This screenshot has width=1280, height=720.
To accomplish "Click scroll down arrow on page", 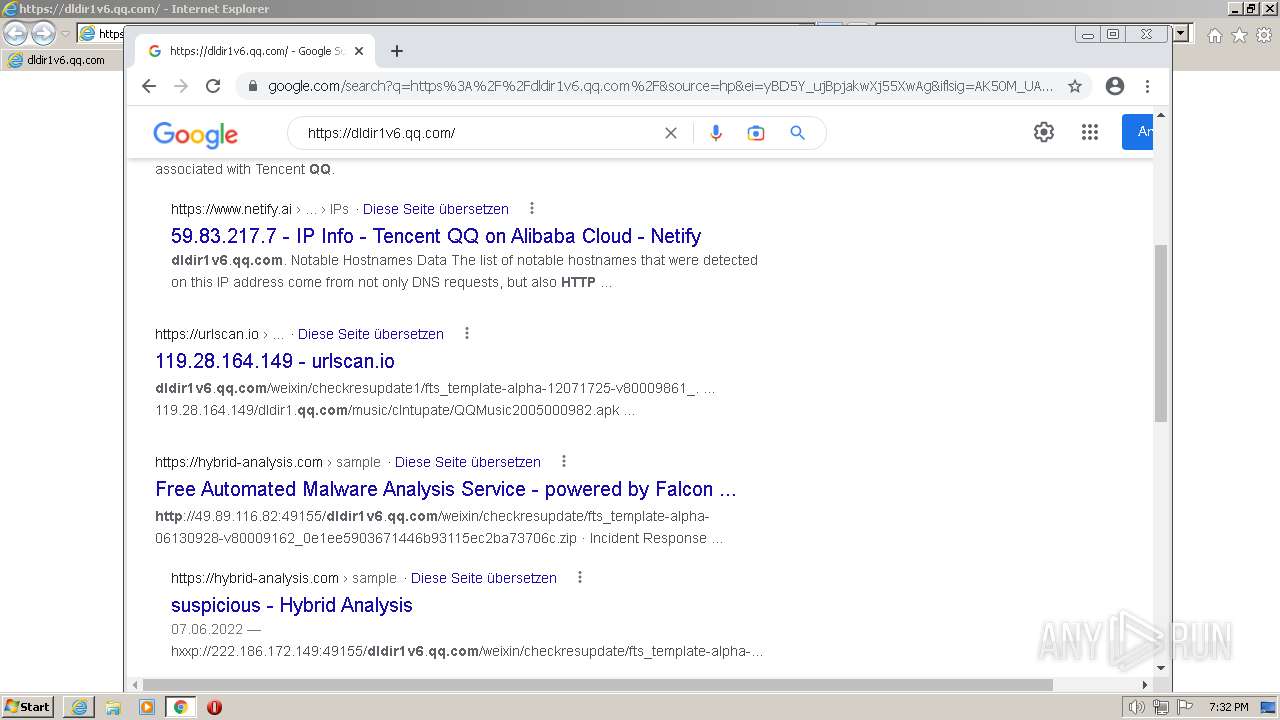I will [x=1160, y=668].
